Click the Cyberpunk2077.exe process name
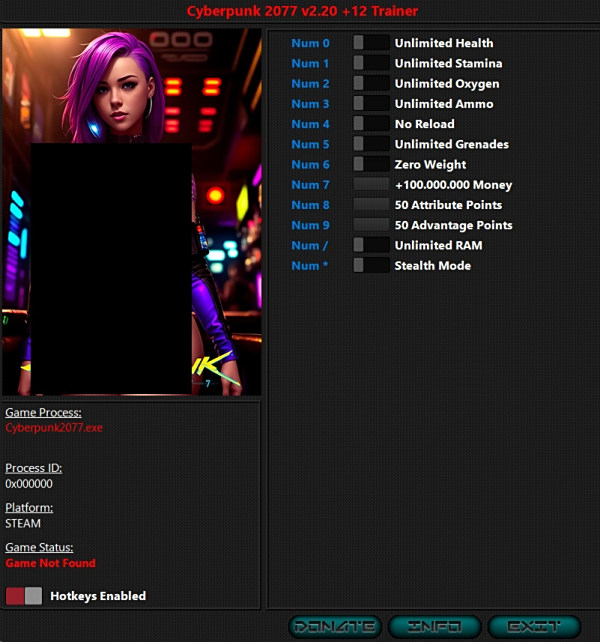This screenshot has height=642, width=600. click(54, 428)
